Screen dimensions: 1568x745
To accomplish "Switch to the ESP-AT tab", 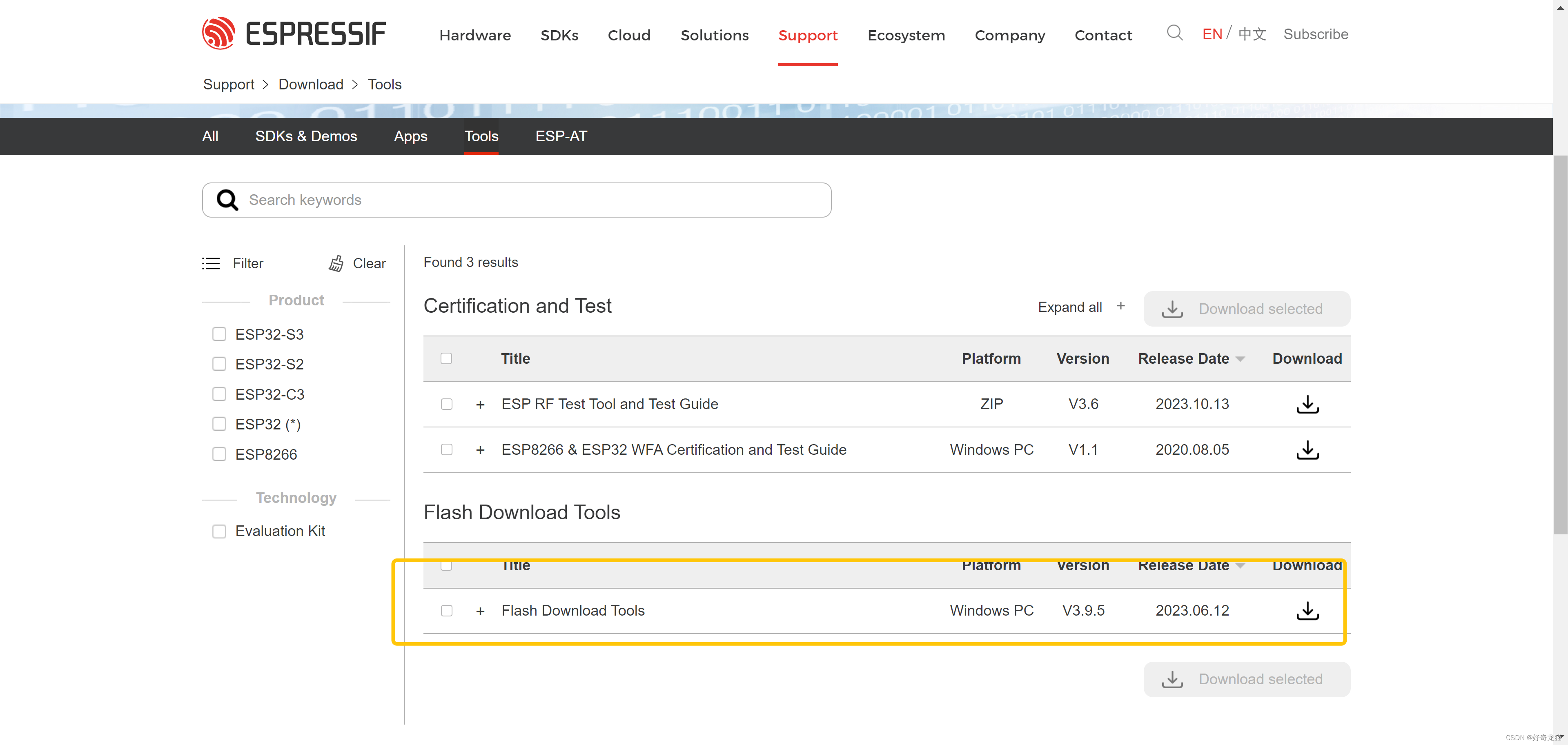I will 561,136.
